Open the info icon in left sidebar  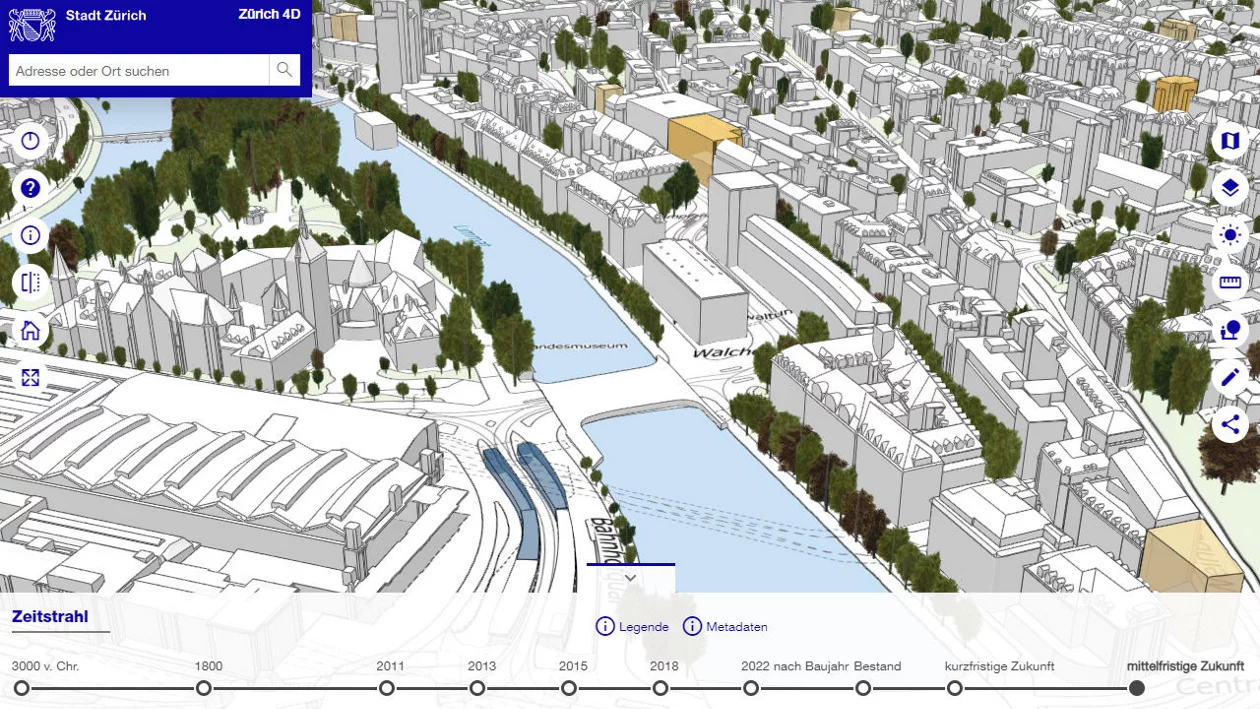pos(30,236)
